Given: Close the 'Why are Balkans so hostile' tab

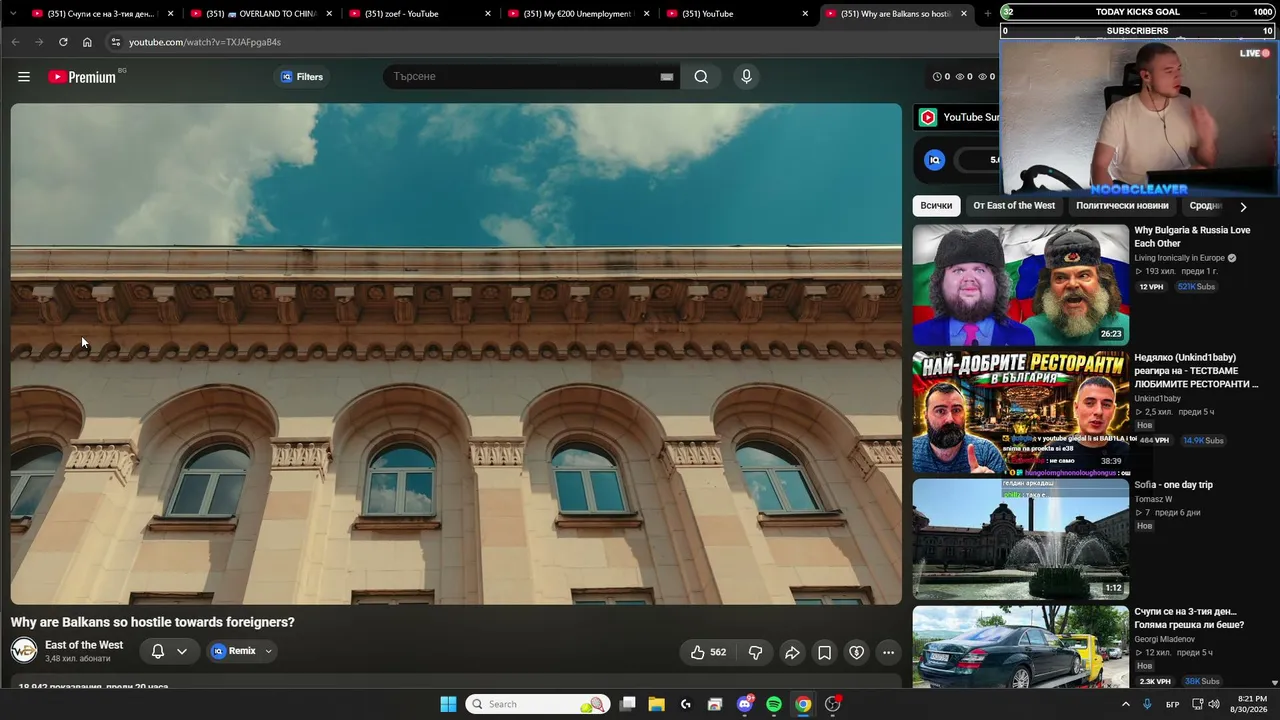Looking at the screenshot, I should point(964,14).
